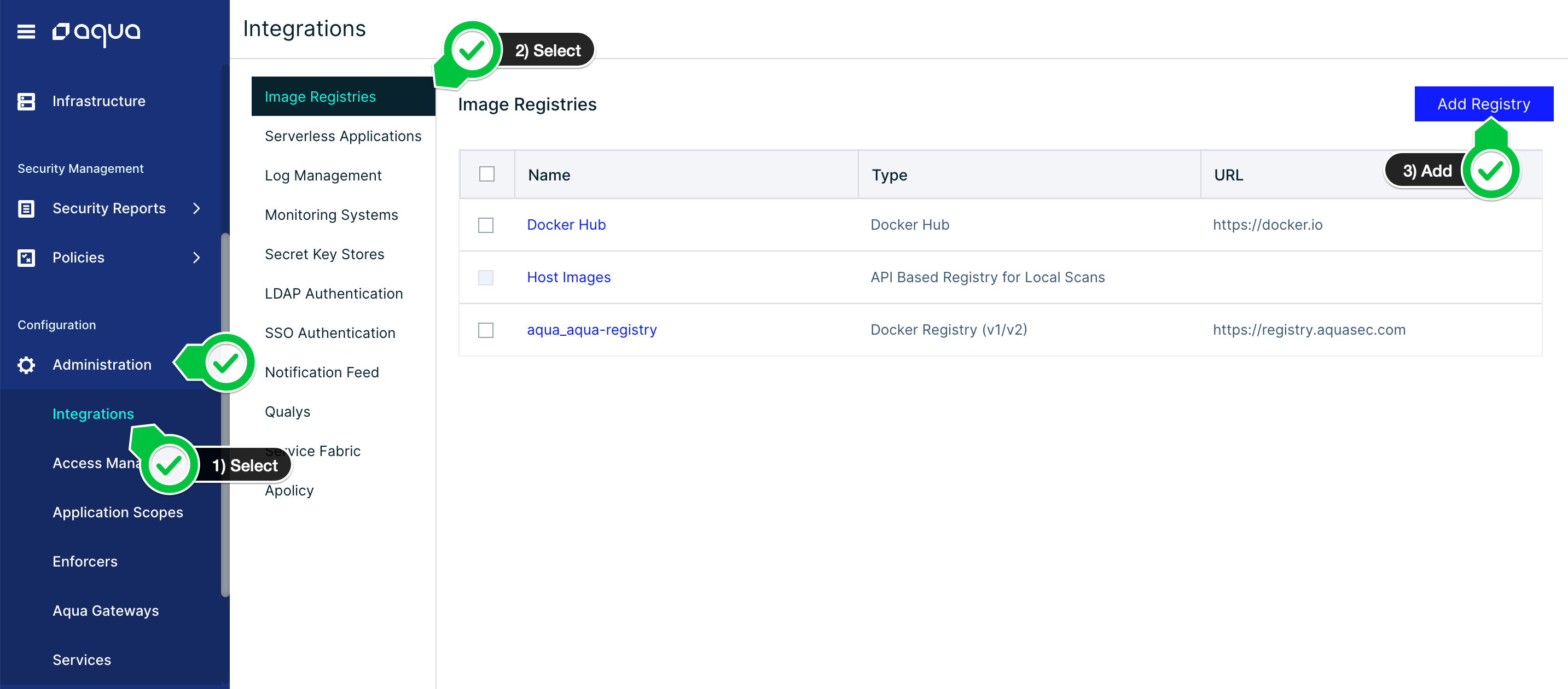Viewport: 1568px width, 689px height.
Task: Select LDAP Authentication integration
Action: 334,294
